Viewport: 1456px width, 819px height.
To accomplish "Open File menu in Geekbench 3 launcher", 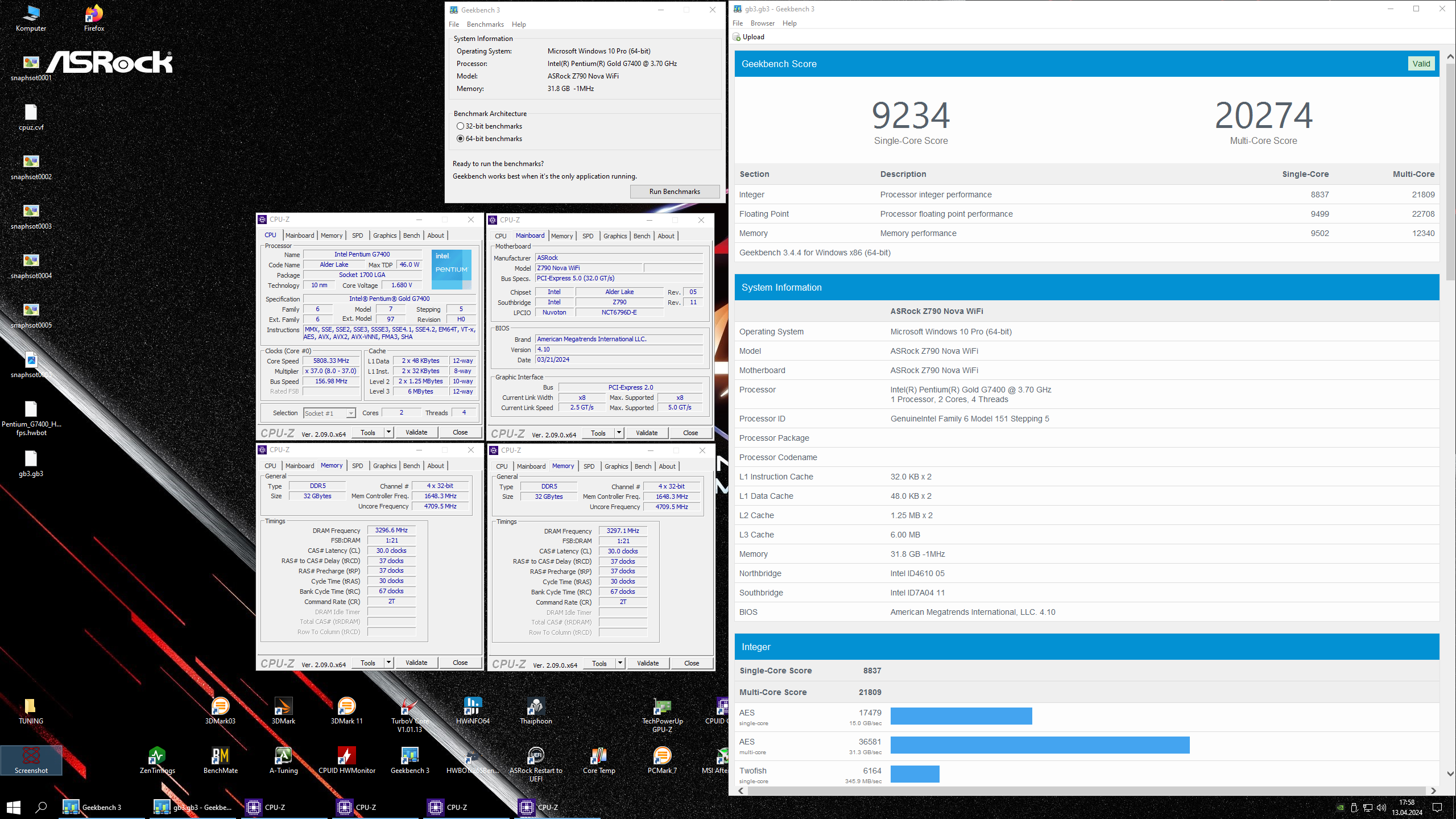I will click(453, 24).
